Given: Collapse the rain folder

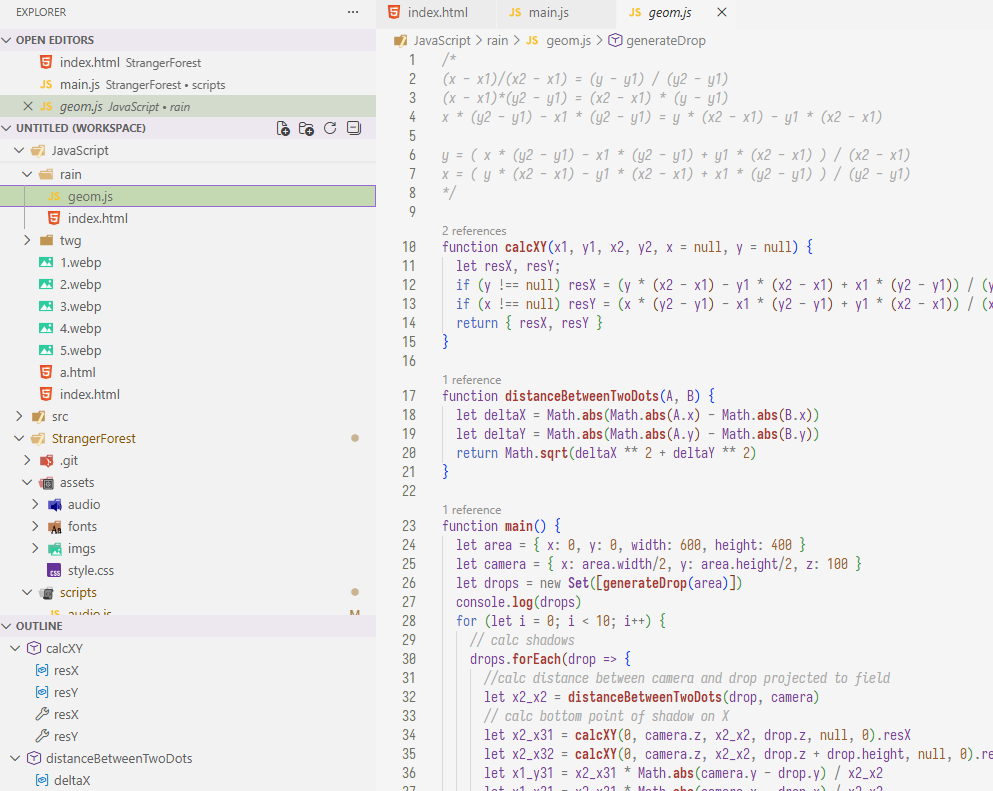Looking at the screenshot, I should pyautogui.click(x=27, y=174).
